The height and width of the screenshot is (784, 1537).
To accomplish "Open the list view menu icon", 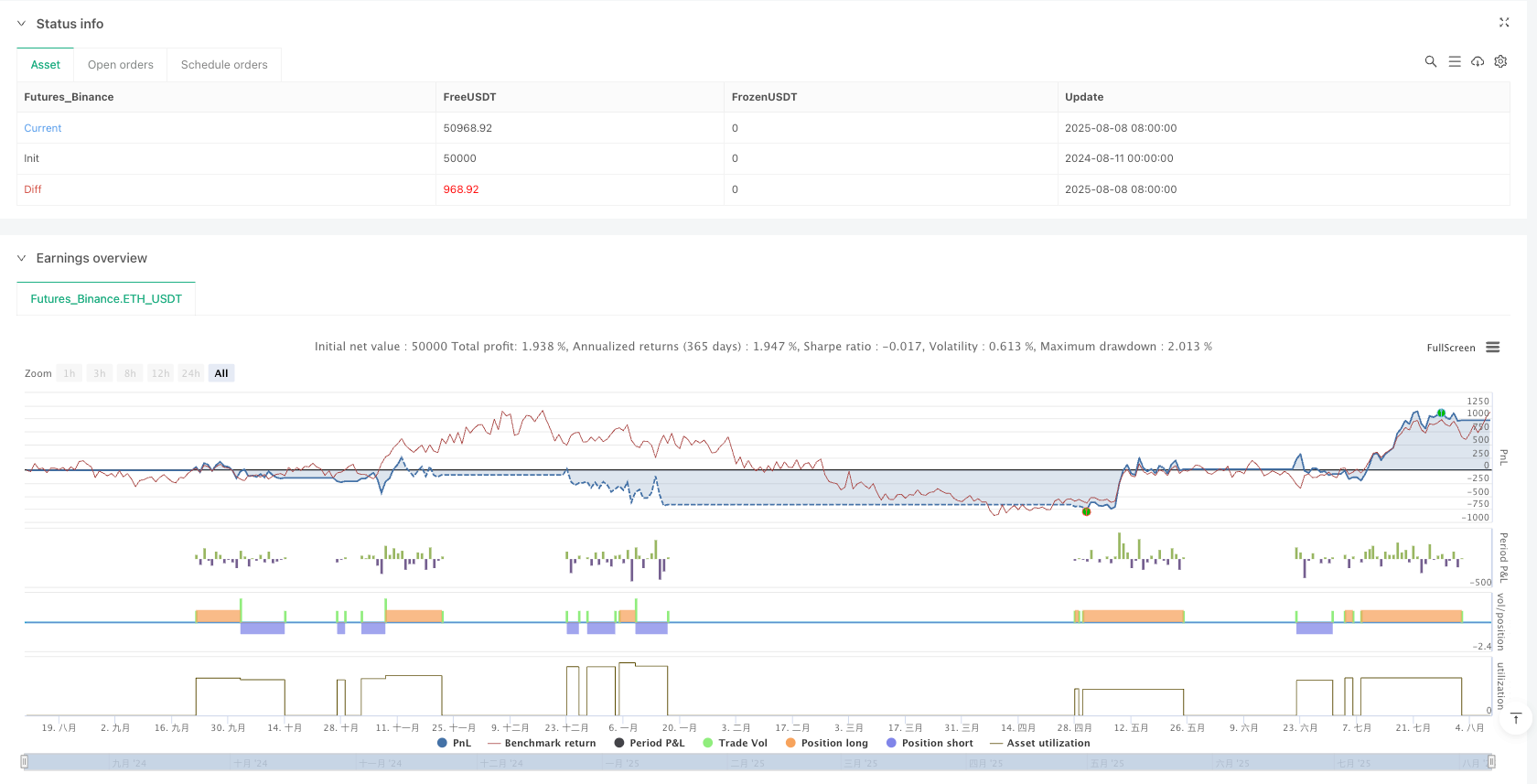I will click(1455, 62).
